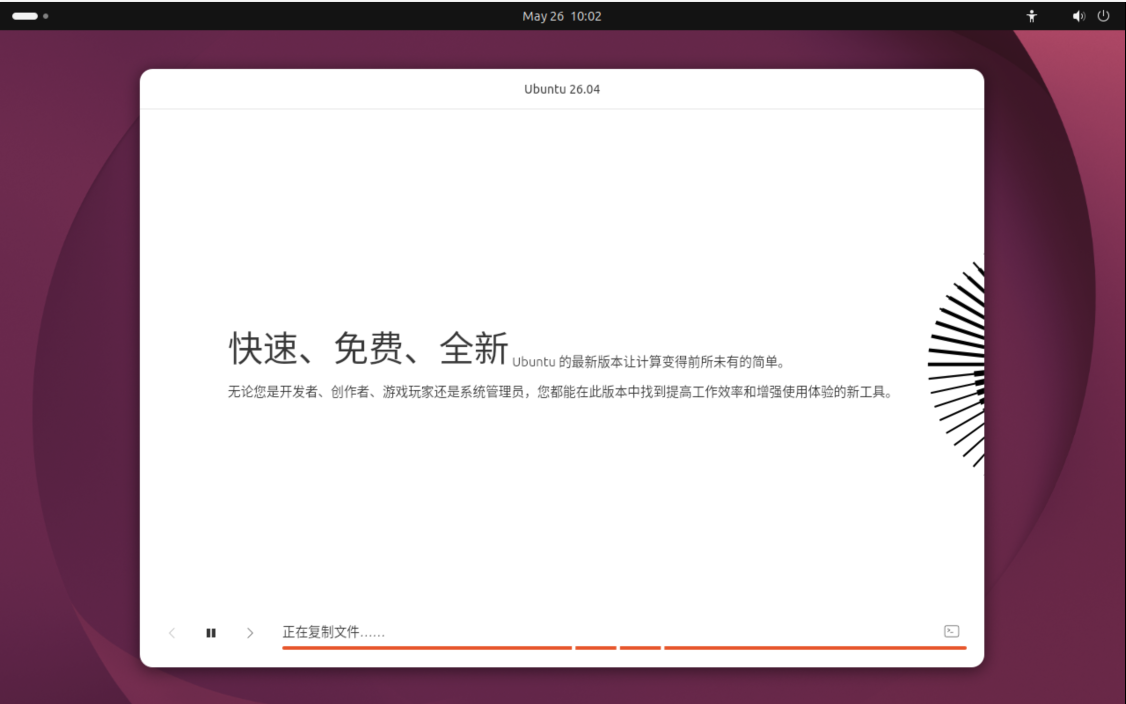Click the first long progress bar segment
The height and width of the screenshot is (704, 1126).
click(x=427, y=648)
